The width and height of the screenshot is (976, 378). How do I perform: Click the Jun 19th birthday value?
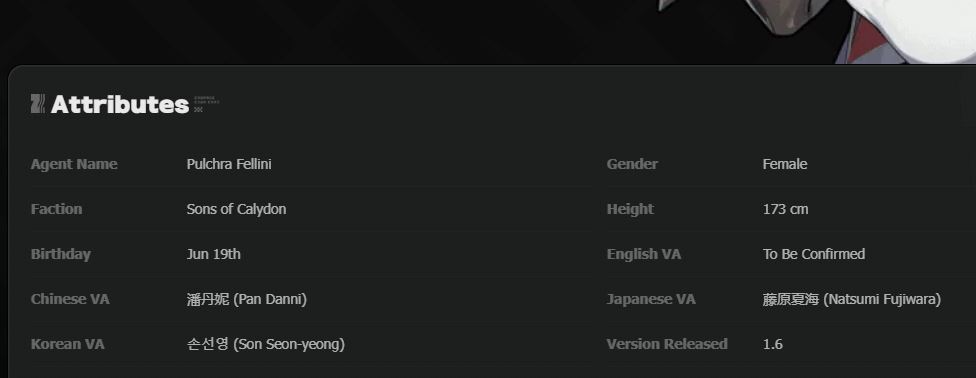[214, 254]
